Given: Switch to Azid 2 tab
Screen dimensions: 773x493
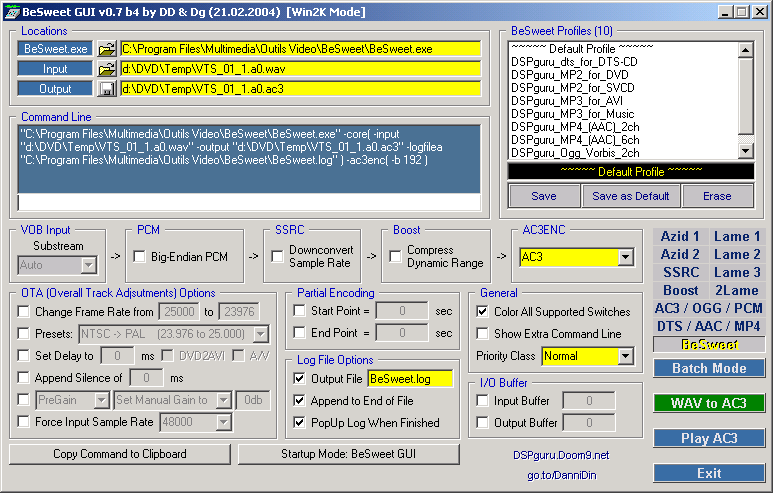Looking at the screenshot, I should [x=680, y=254].
